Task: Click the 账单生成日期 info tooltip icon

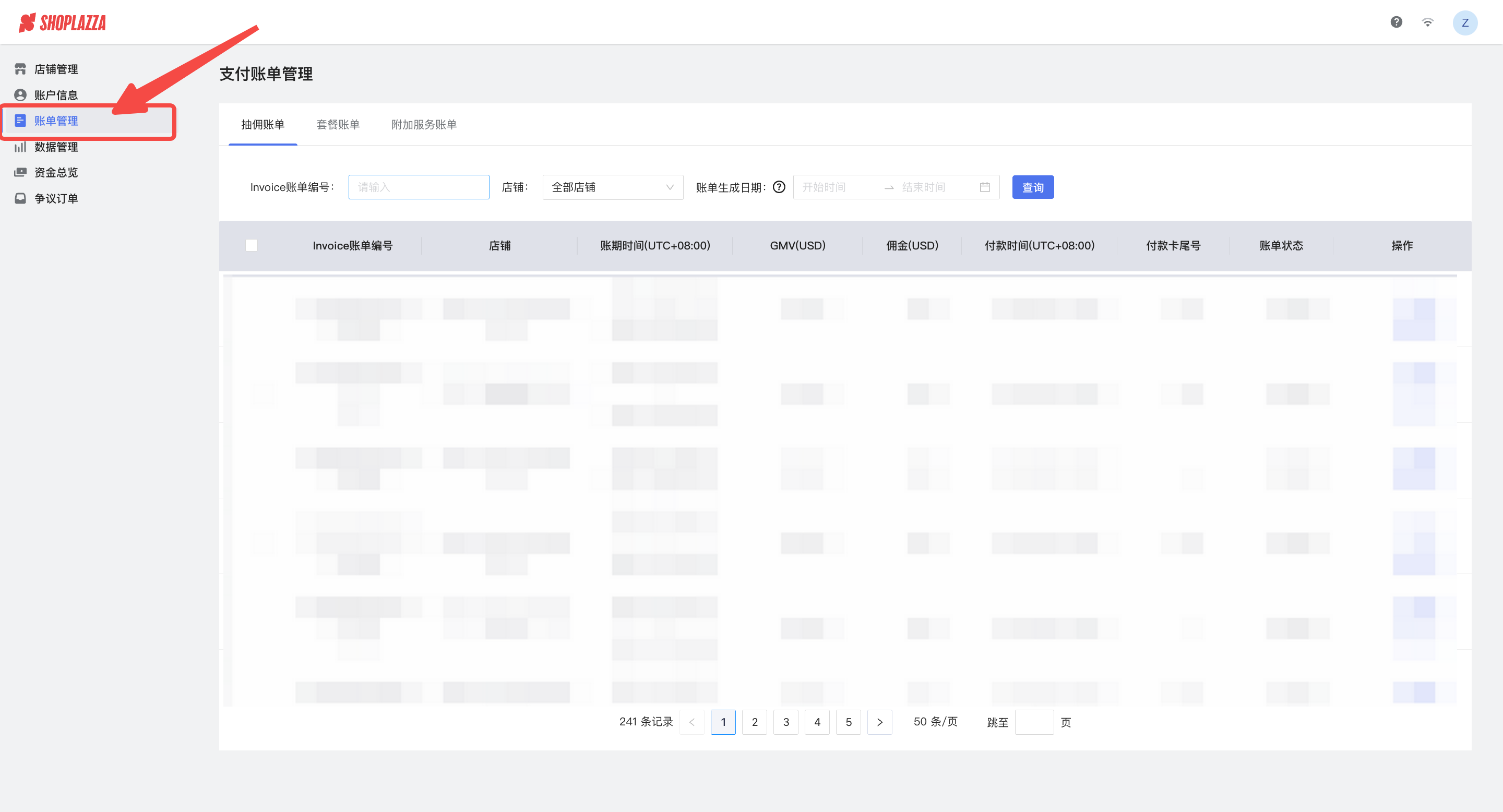Action: 779,187
